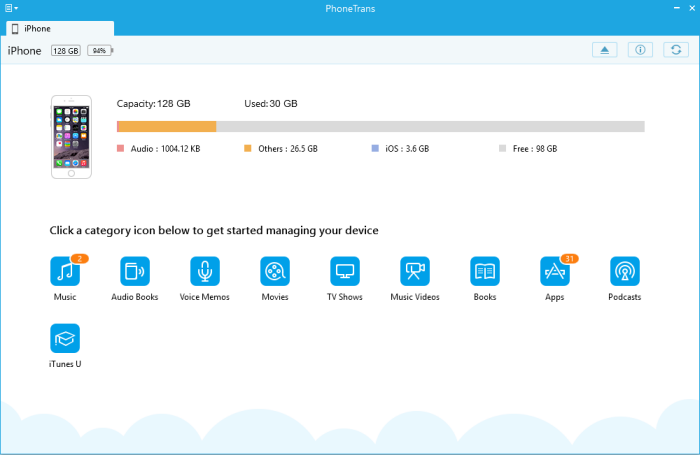700x455 pixels.
Task: Open the Voice Memos category
Action: 205,271
